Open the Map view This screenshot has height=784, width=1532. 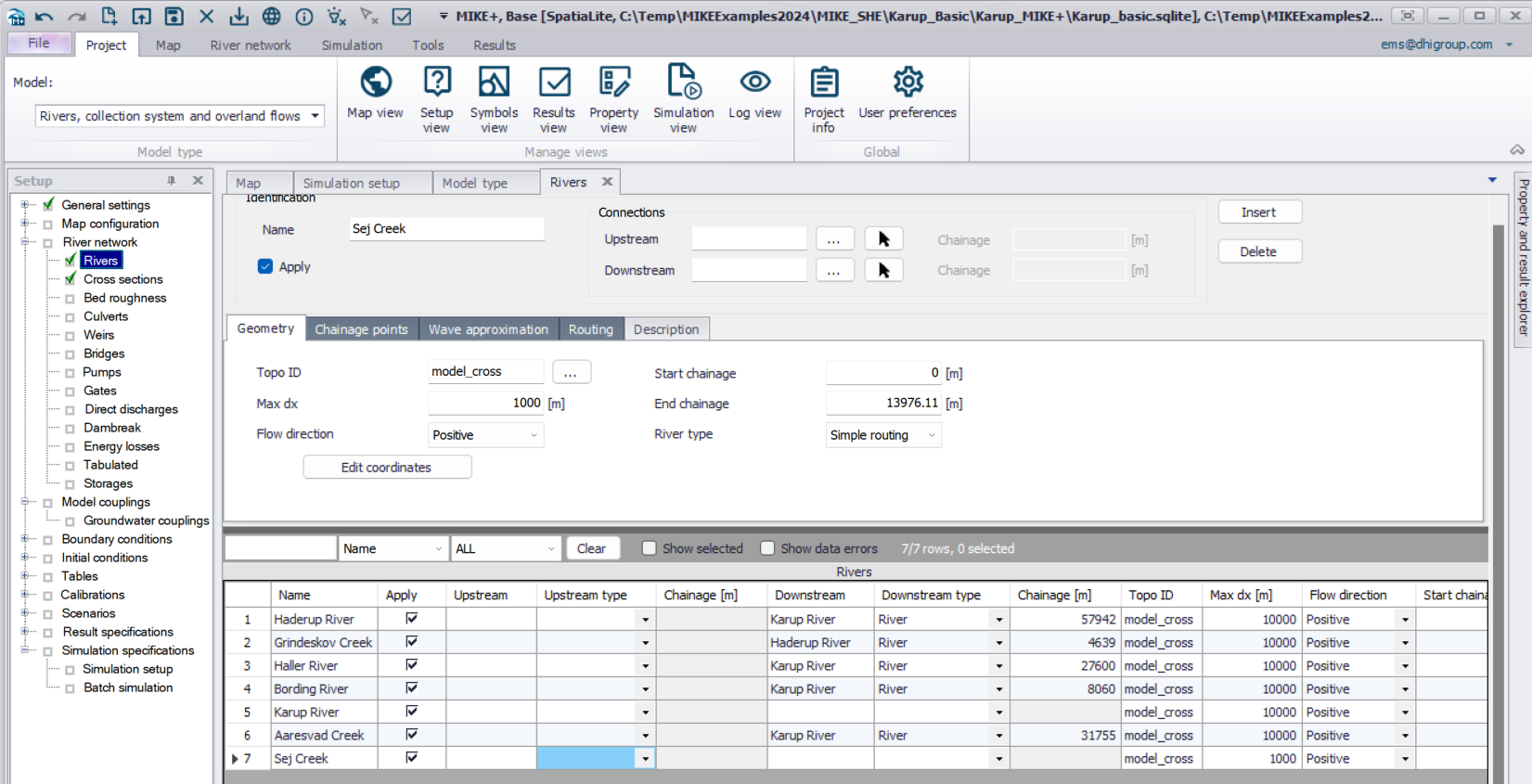375,93
